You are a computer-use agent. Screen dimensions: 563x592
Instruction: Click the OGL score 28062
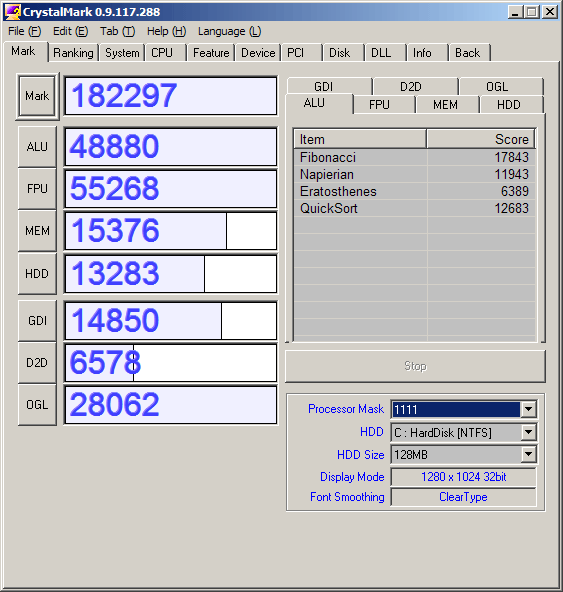[x=171, y=405]
